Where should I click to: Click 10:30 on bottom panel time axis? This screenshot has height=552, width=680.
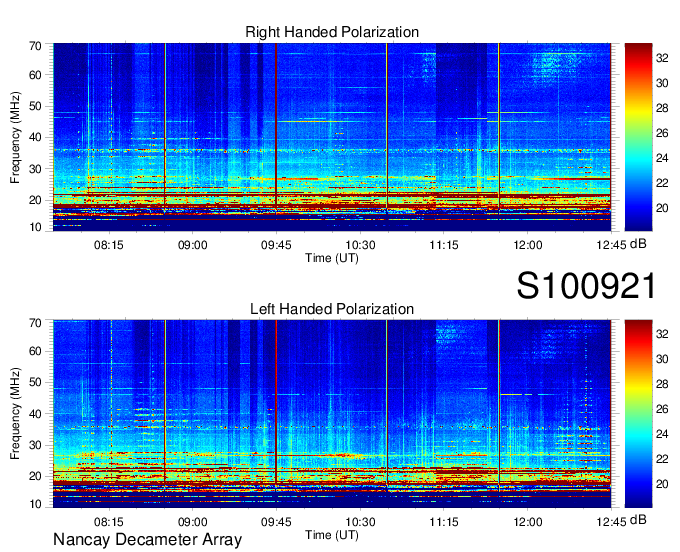click(x=360, y=522)
